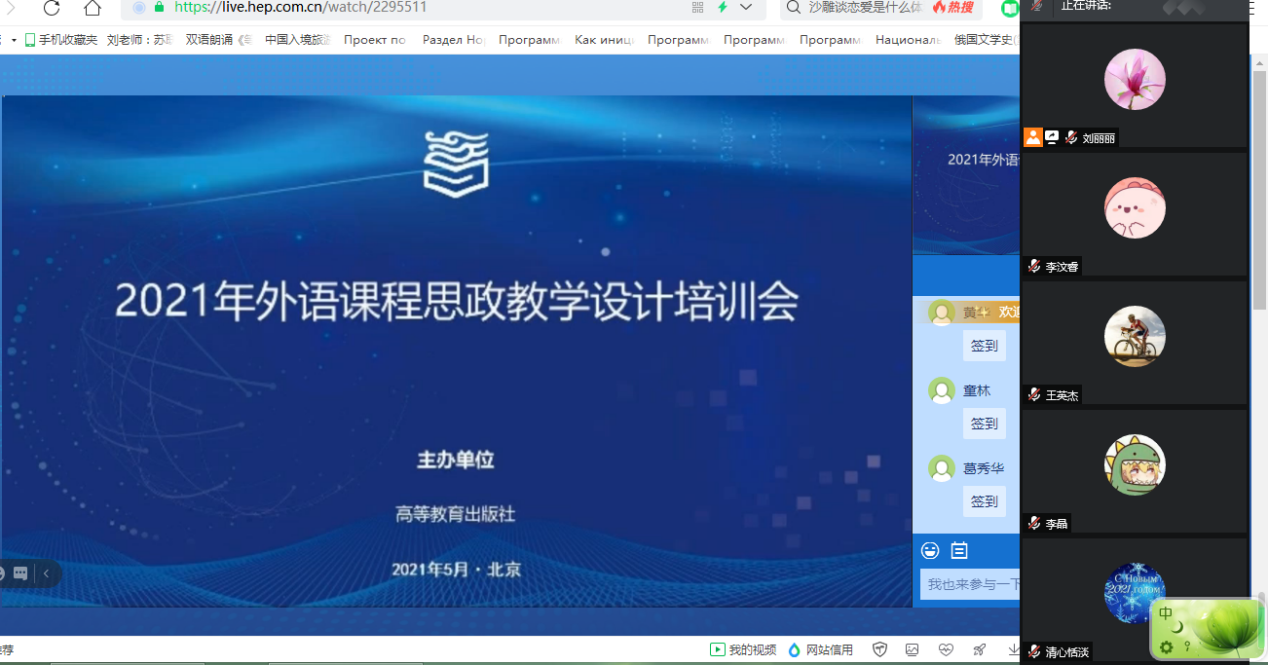1268x665 pixels.
Task: Open the chat bubble icon on the video overlay
Action: 21,574
